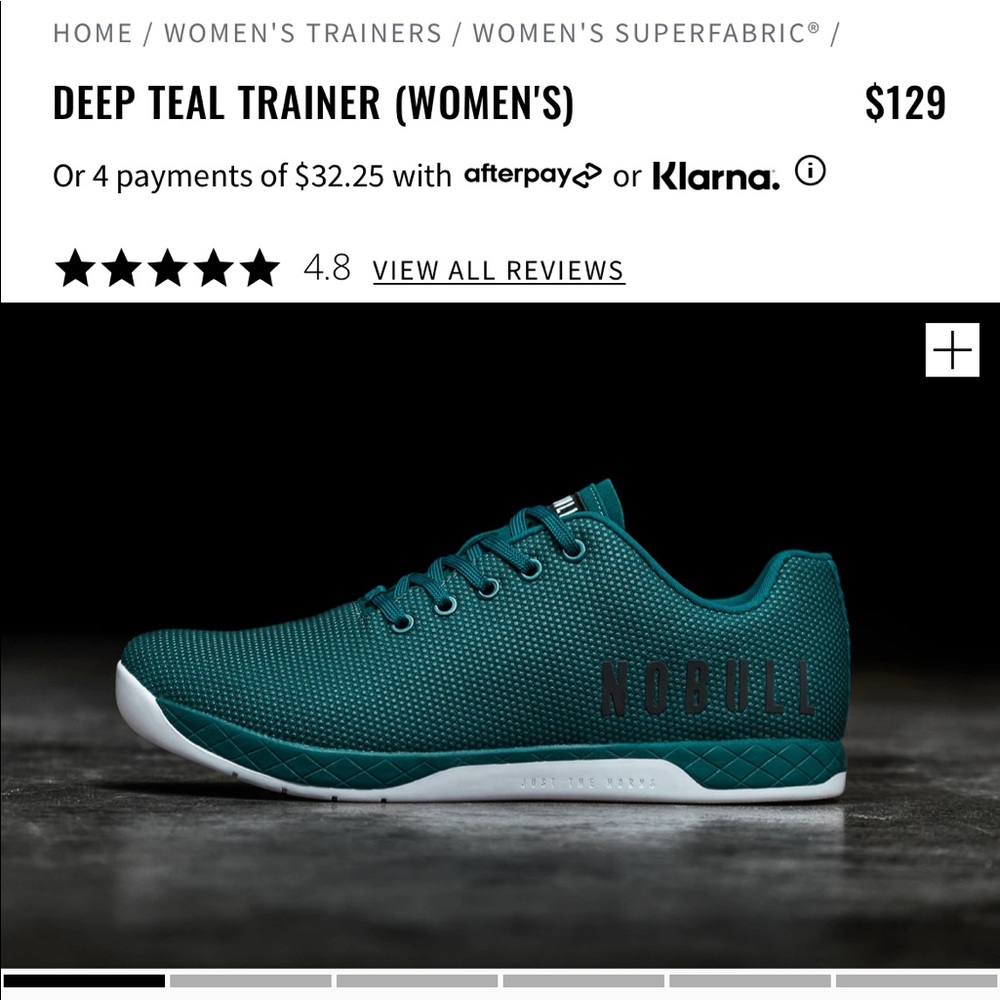Show second image via carousel bar

click(x=251, y=980)
